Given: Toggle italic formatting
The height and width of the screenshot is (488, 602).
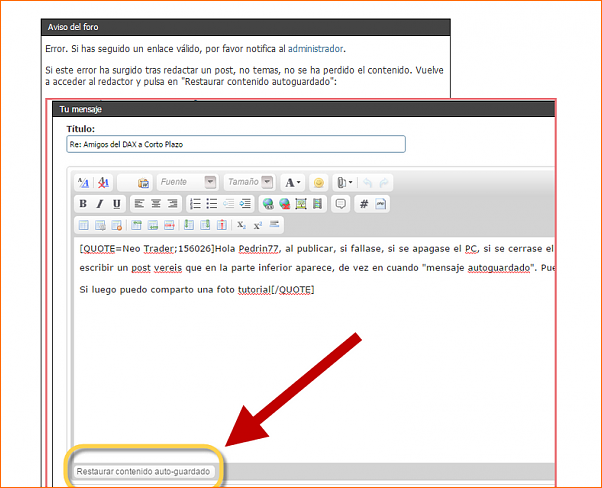Looking at the screenshot, I should (x=100, y=203).
